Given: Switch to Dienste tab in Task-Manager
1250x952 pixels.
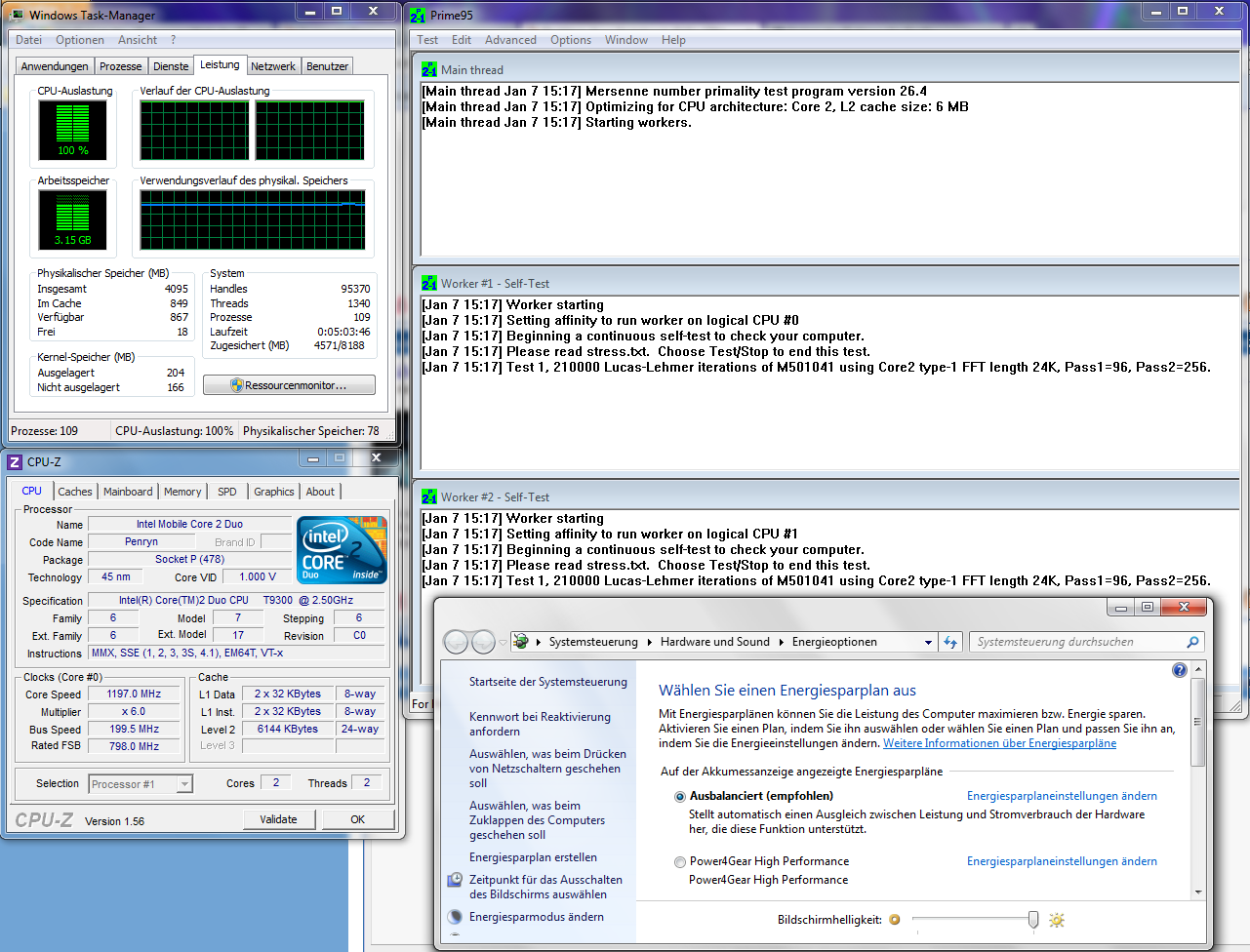Looking at the screenshot, I should coord(171,66).
